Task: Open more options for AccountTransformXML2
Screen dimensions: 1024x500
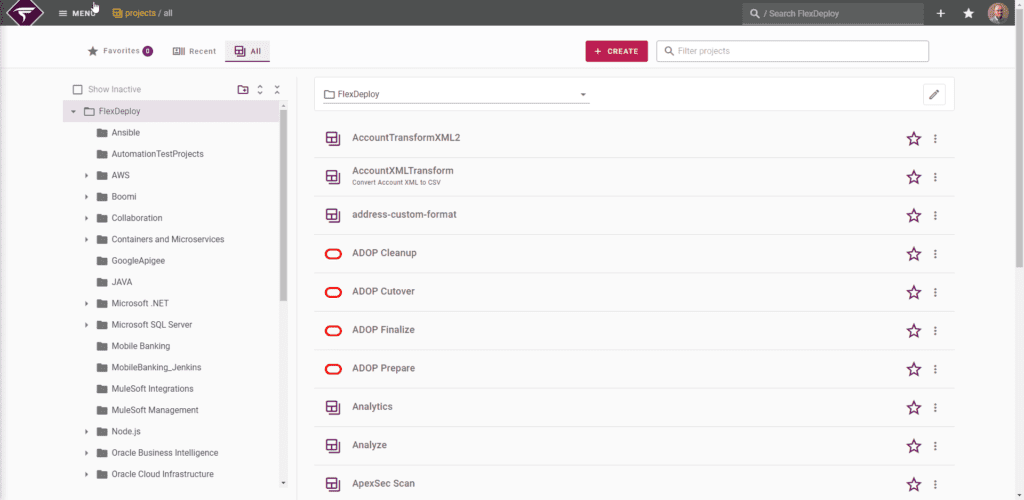Action: point(935,138)
